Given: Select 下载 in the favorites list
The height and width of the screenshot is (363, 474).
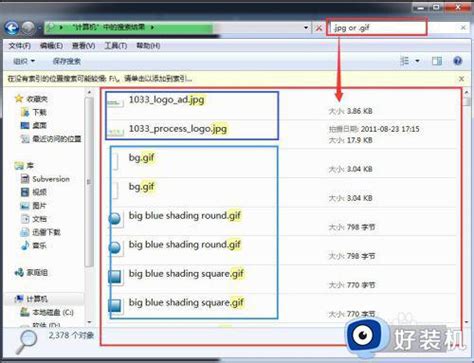Looking at the screenshot, I should pos(39,112).
